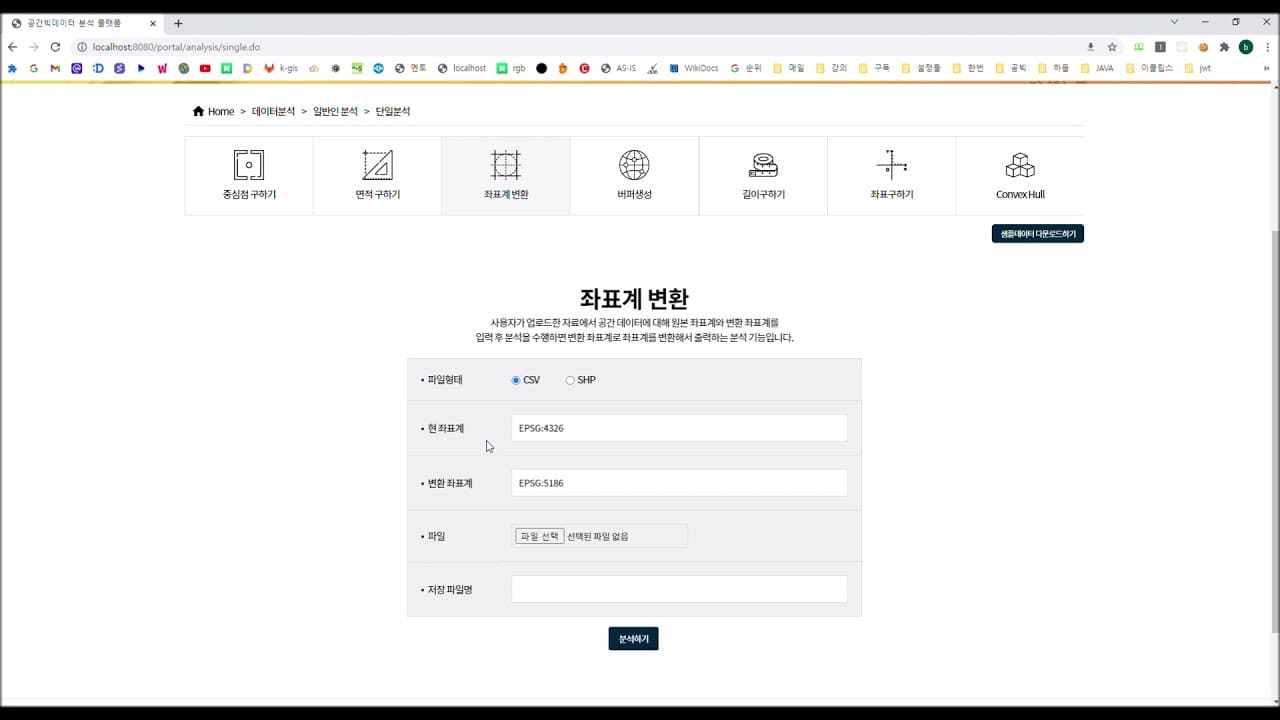Click the page vertical scrollbar
The height and width of the screenshot is (720, 1280).
coord(1275,430)
